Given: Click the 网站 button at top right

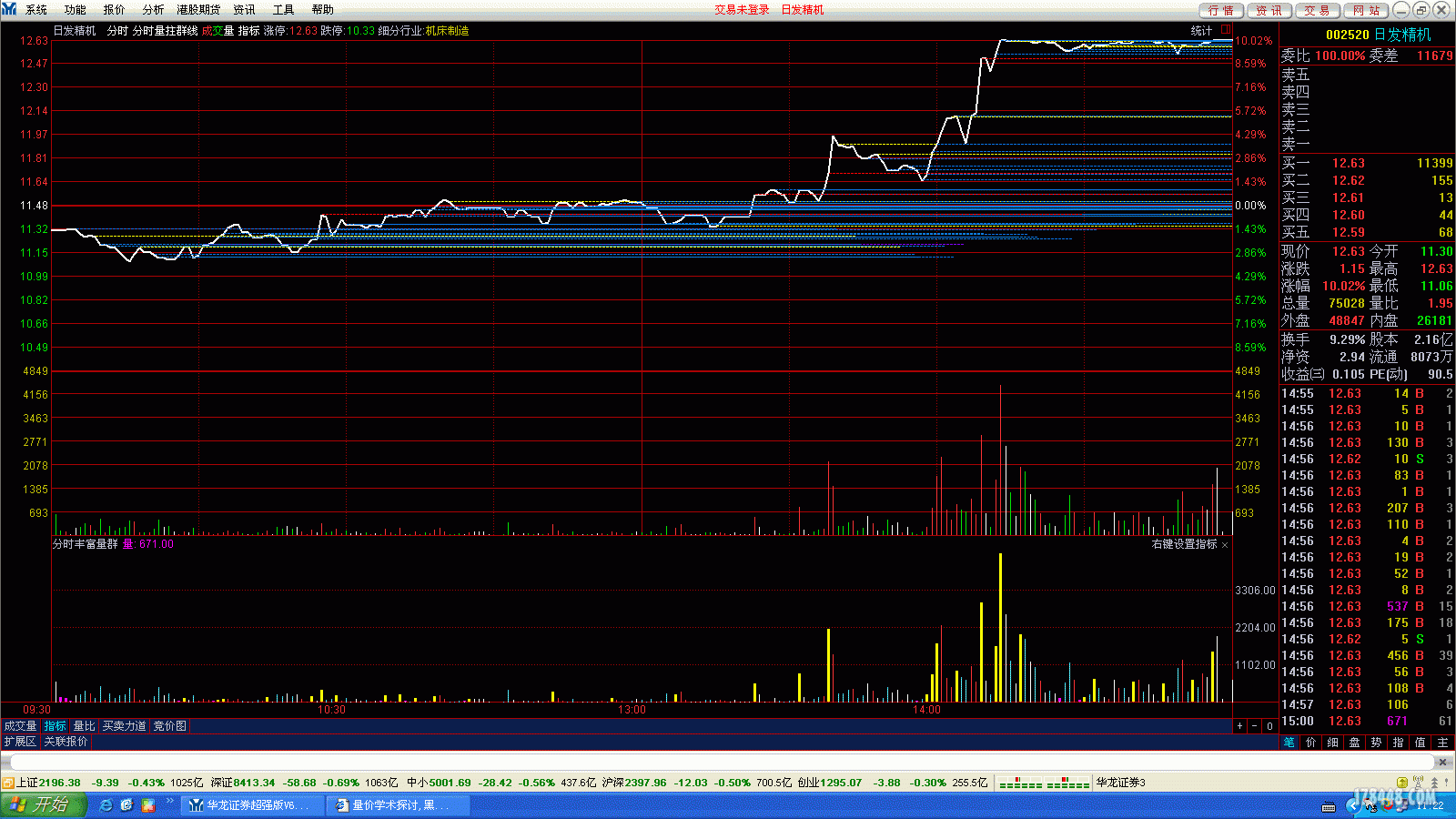Looking at the screenshot, I should pos(1365,10).
